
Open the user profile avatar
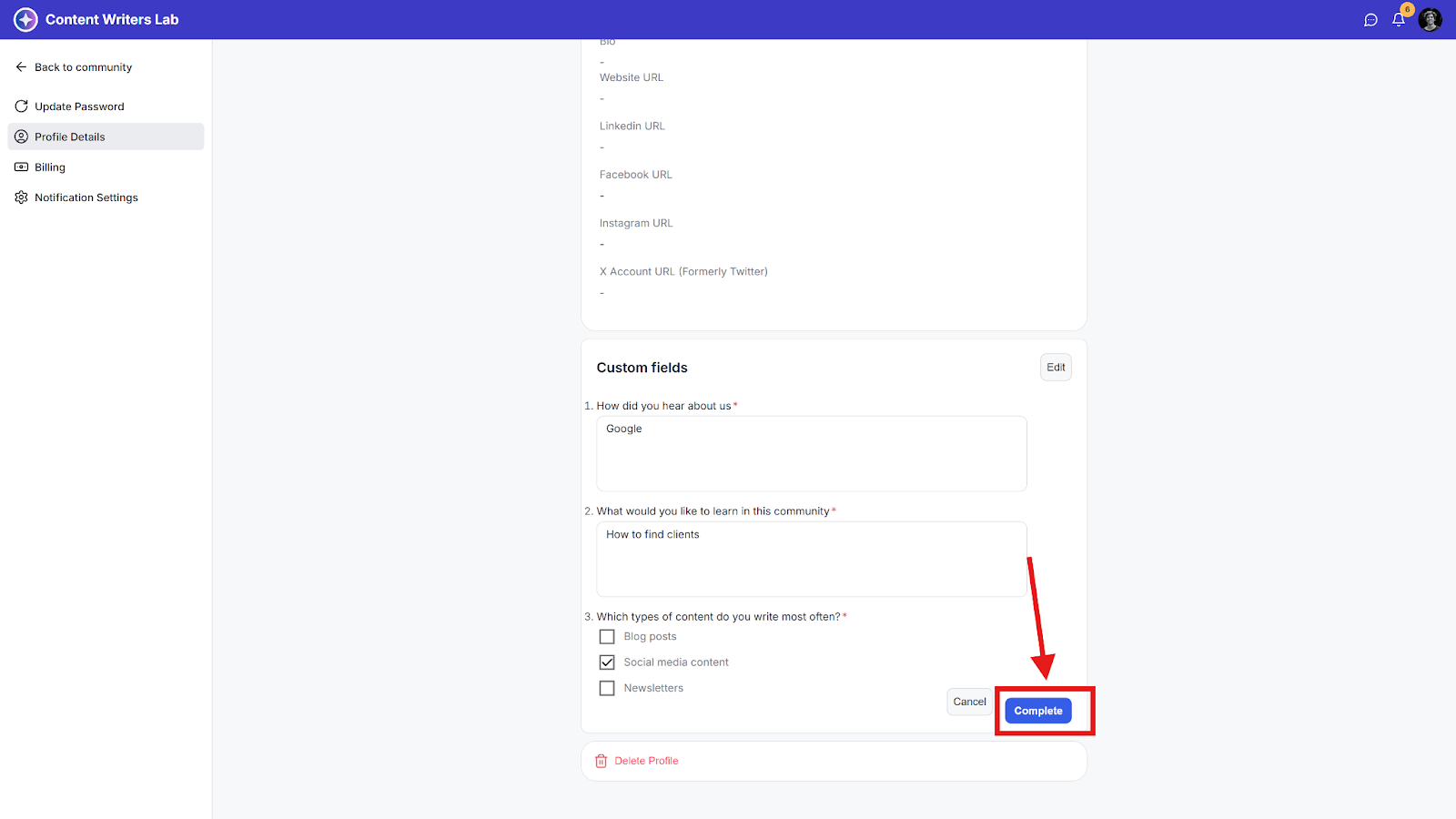[1430, 20]
